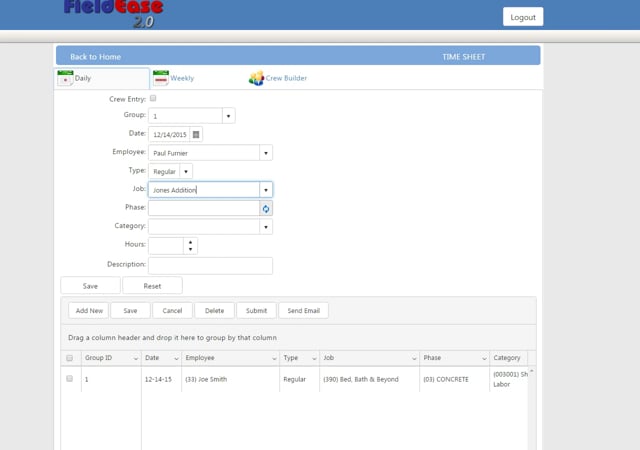Expand the Group dropdown

pos(228,116)
